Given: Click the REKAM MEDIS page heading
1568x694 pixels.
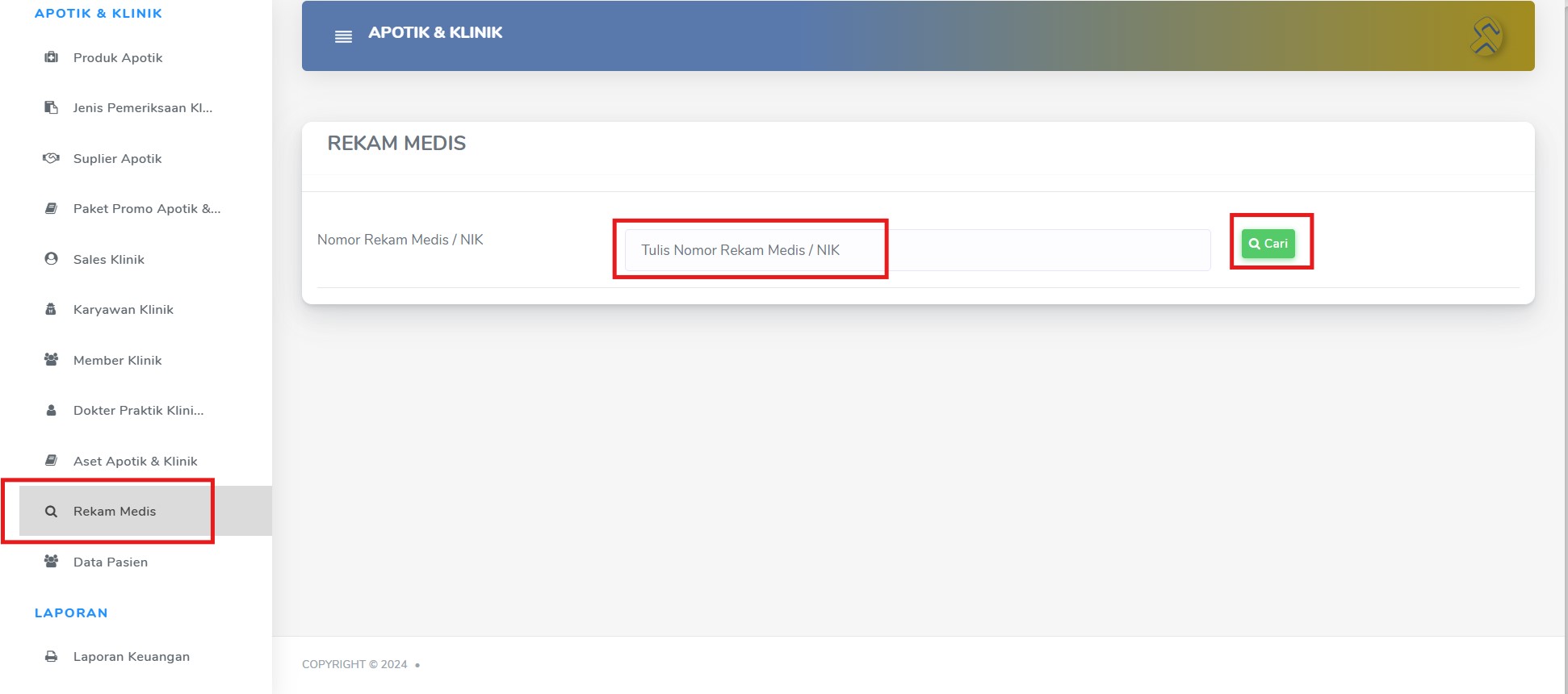Looking at the screenshot, I should click(x=396, y=144).
